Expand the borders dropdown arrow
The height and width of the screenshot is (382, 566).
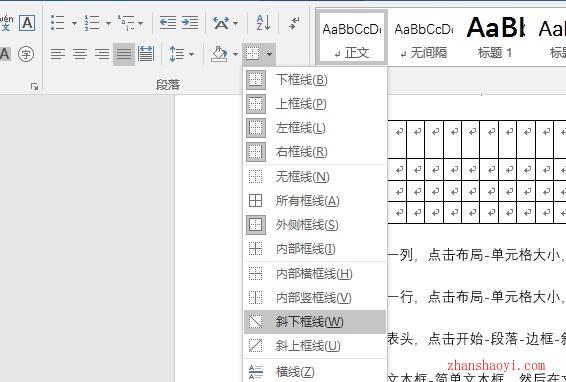point(270,54)
